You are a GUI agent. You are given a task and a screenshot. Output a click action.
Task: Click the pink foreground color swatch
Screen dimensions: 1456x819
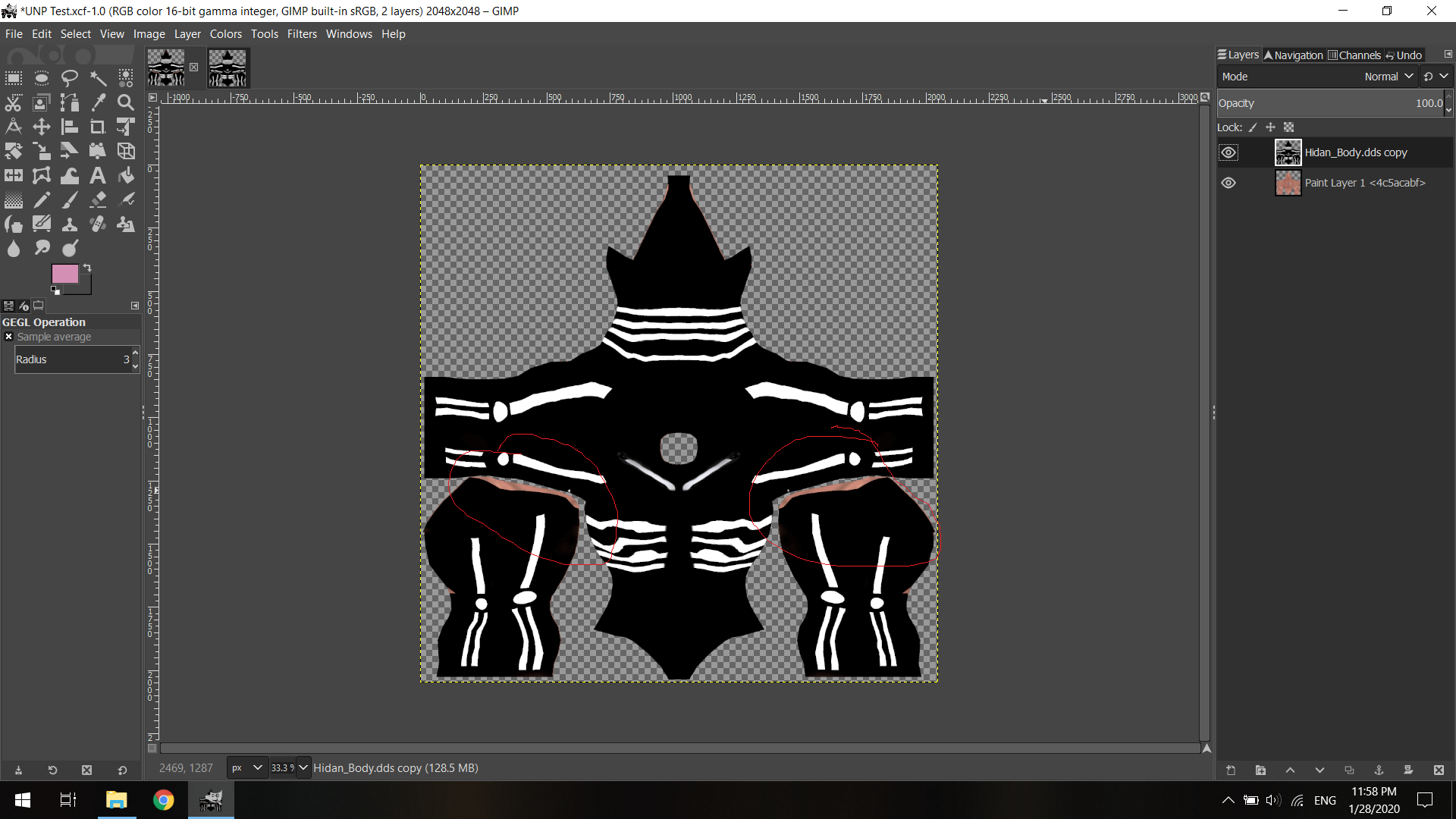pos(64,274)
